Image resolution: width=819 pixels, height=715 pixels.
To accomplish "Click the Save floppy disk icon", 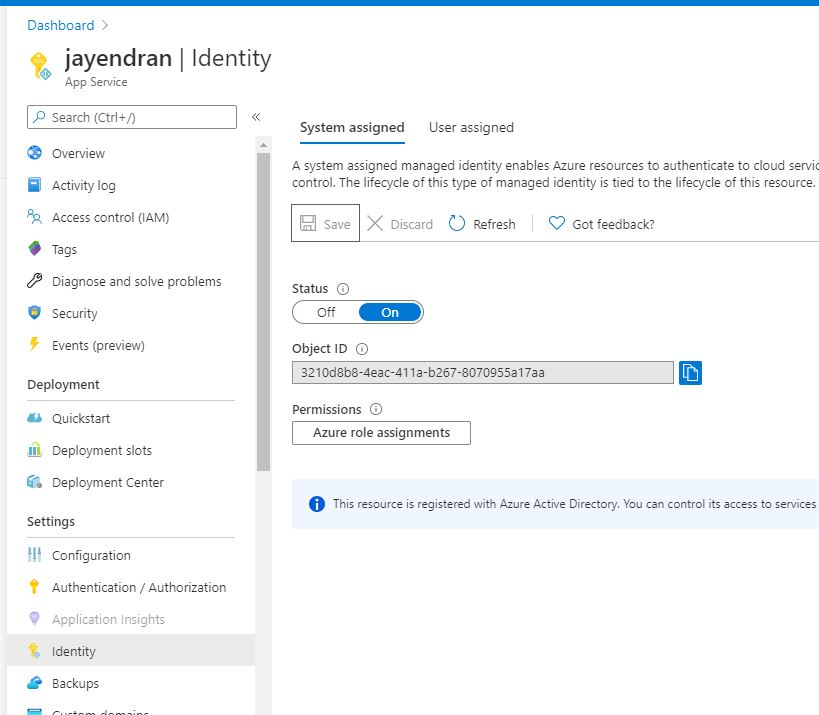I will pyautogui.click(x=308, y=224).
